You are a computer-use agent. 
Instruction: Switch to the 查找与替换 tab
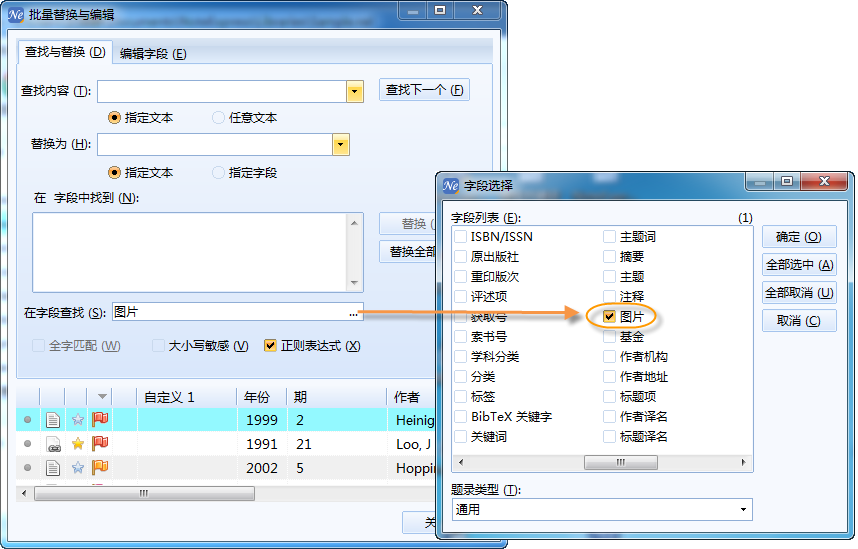65,52
